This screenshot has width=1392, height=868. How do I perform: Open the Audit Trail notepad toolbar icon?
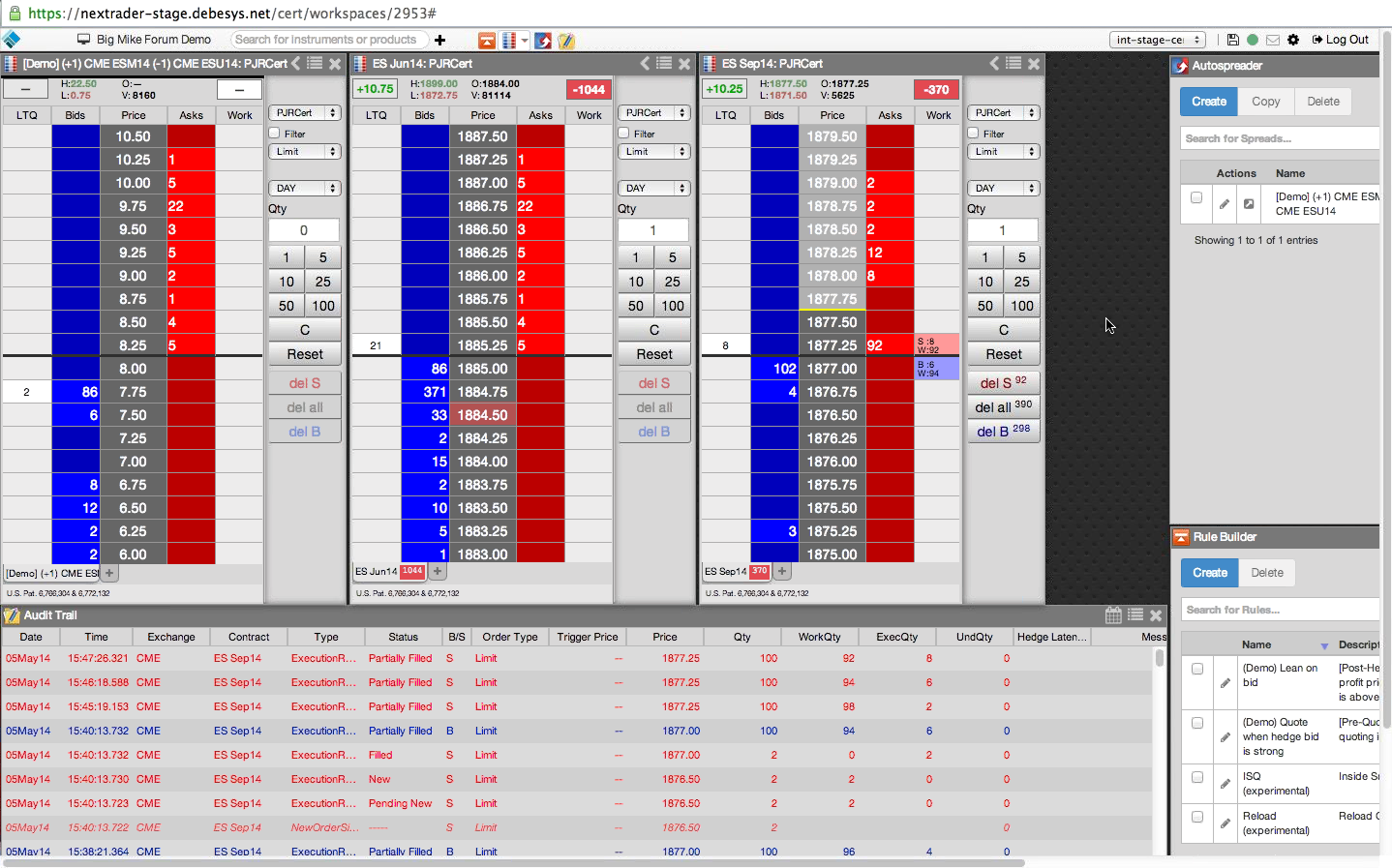(x=566, y=40)
